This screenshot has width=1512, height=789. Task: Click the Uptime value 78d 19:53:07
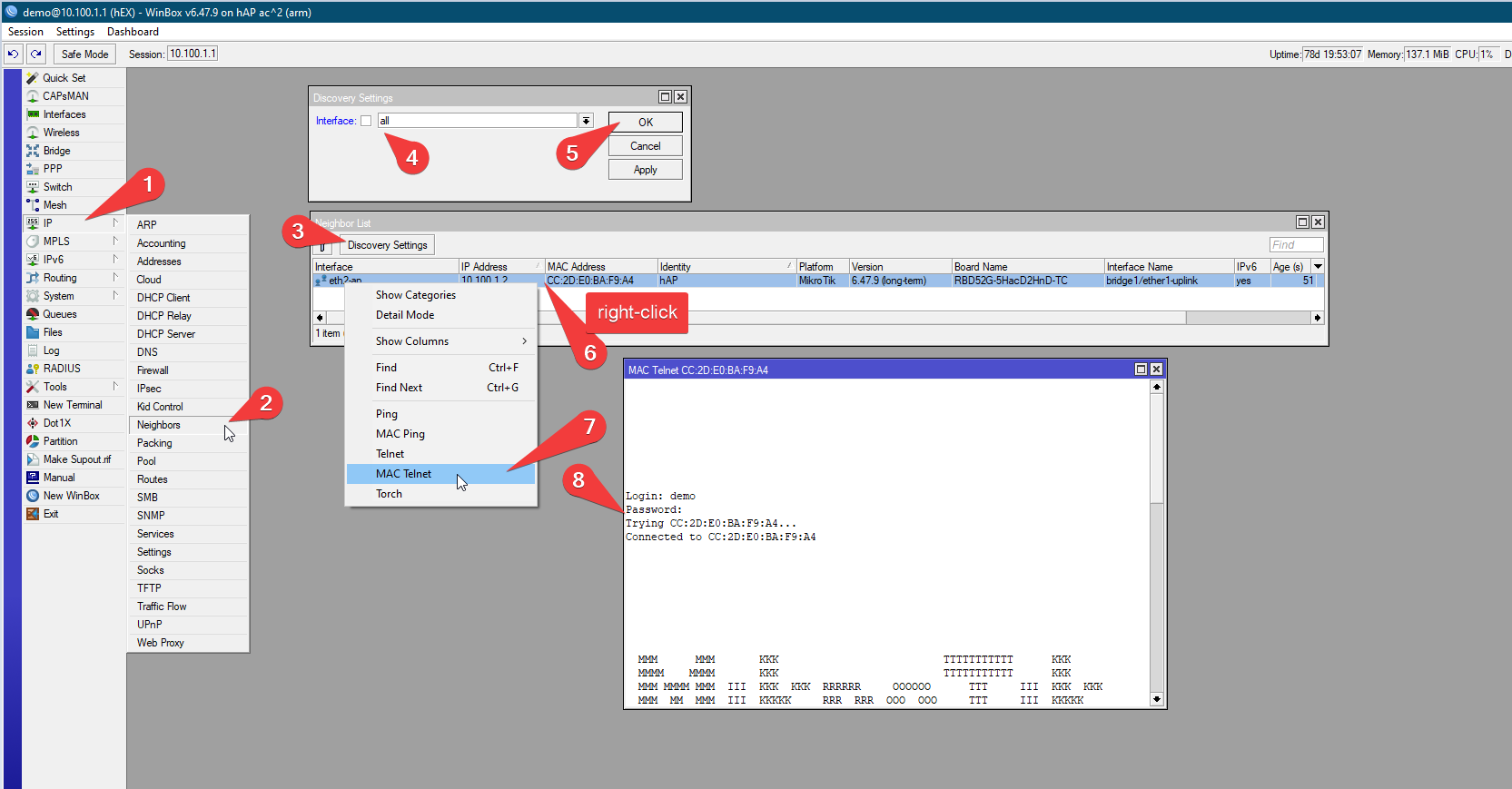pyautogui.click(x=1333, y=54)
